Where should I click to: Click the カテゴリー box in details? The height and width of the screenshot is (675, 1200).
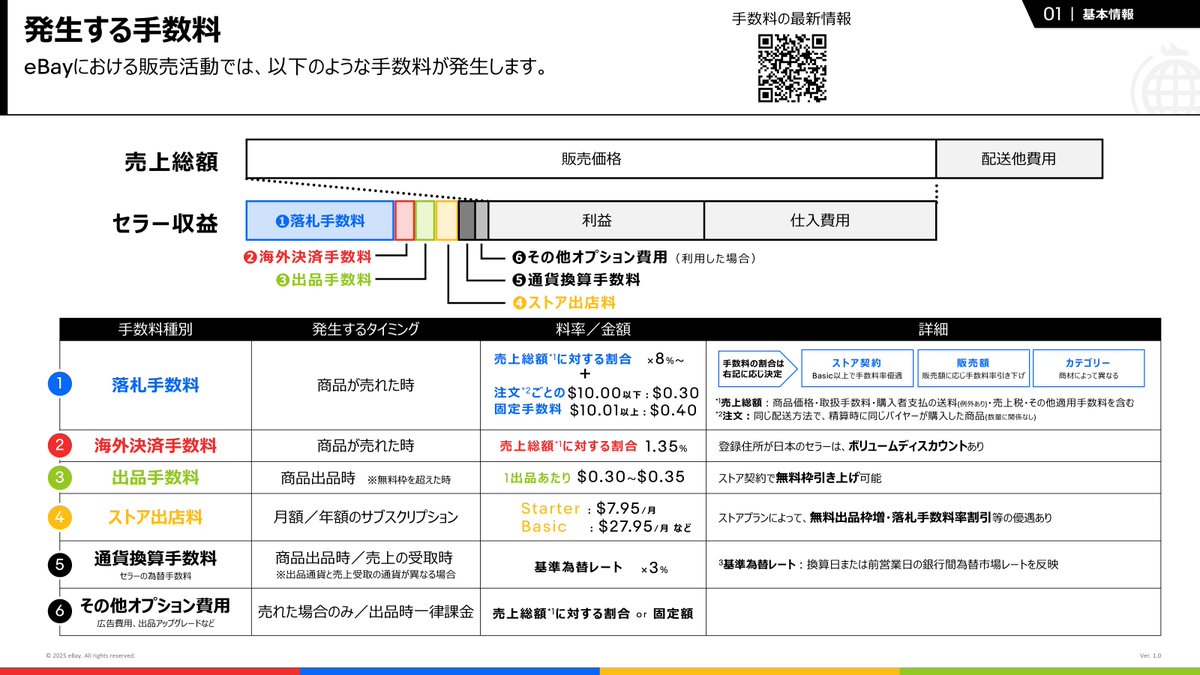pos(1088,368)
